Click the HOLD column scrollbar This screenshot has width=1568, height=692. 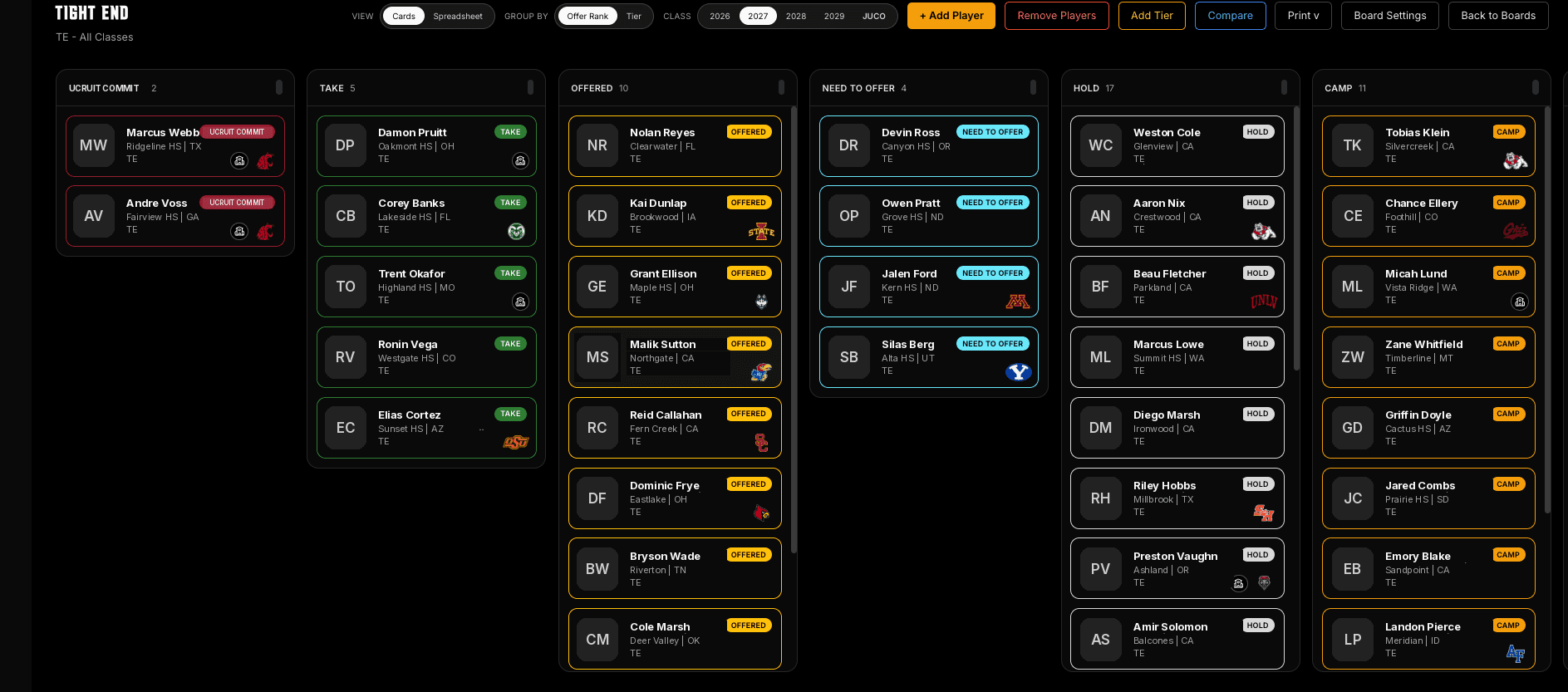[x=1297, y=238]
